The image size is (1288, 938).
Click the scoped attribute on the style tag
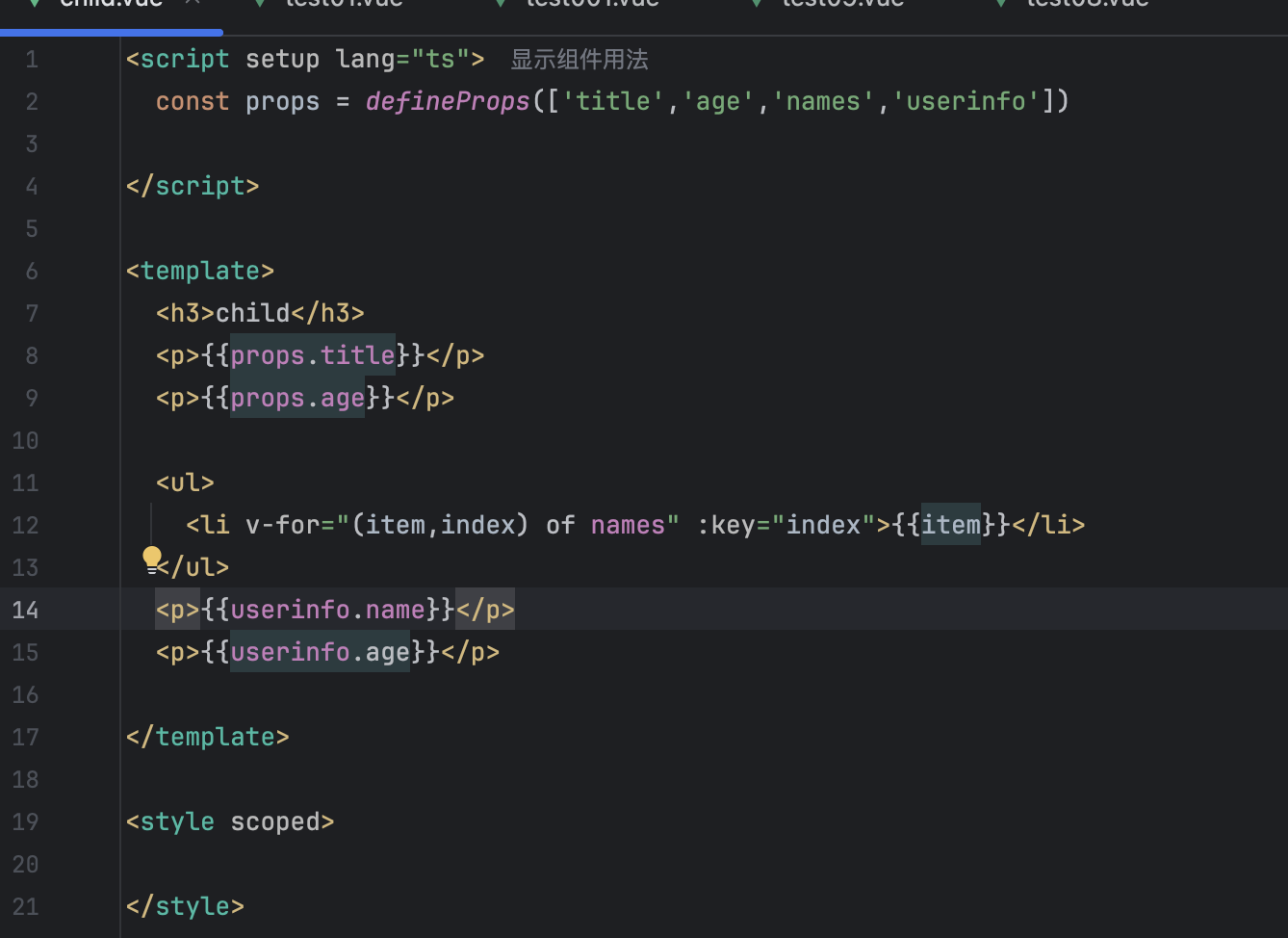[275, 821]
